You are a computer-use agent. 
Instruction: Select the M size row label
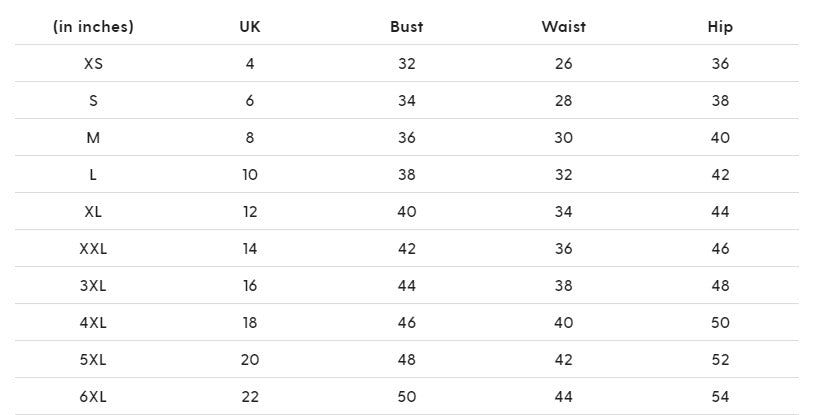93,138
